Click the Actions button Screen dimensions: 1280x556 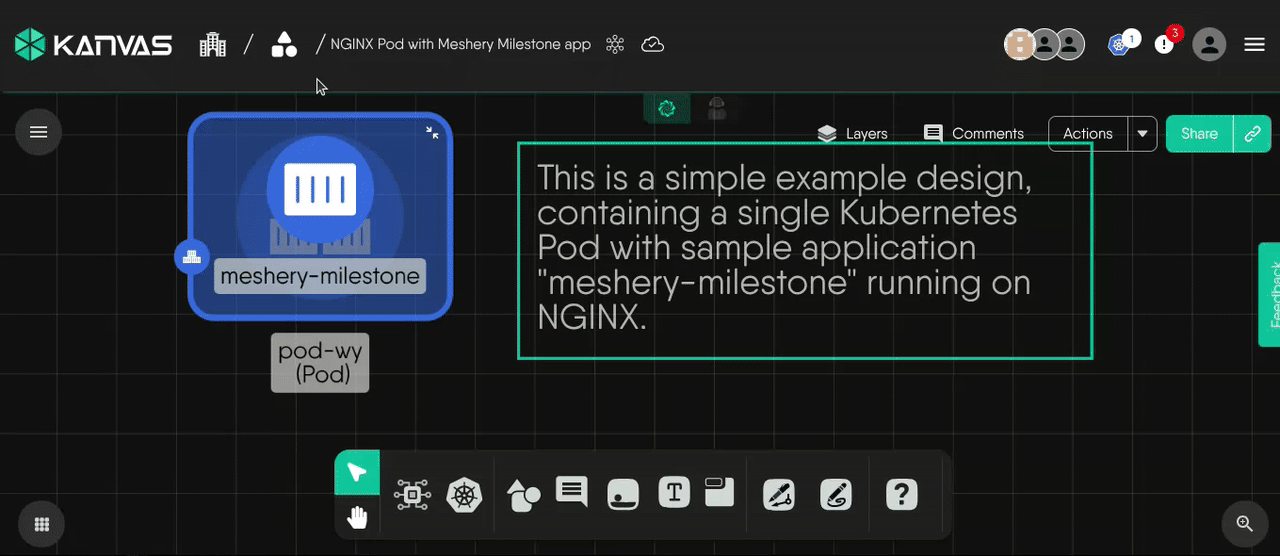[1088, 134]
